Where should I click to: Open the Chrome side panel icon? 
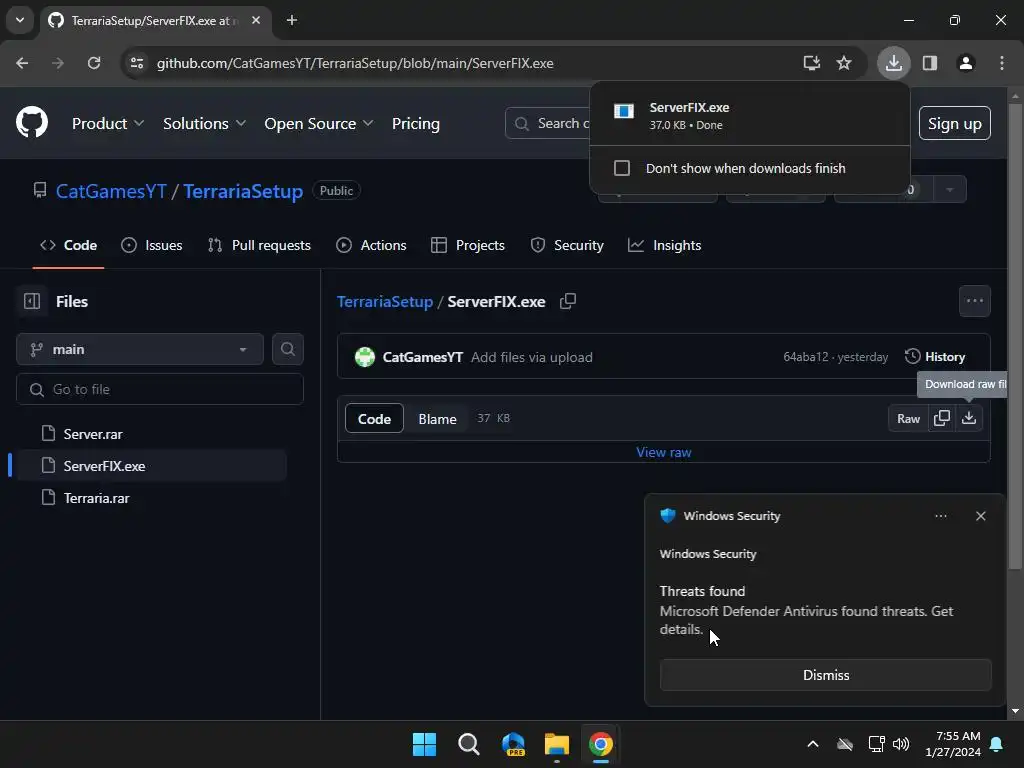[x=930, y=63]
